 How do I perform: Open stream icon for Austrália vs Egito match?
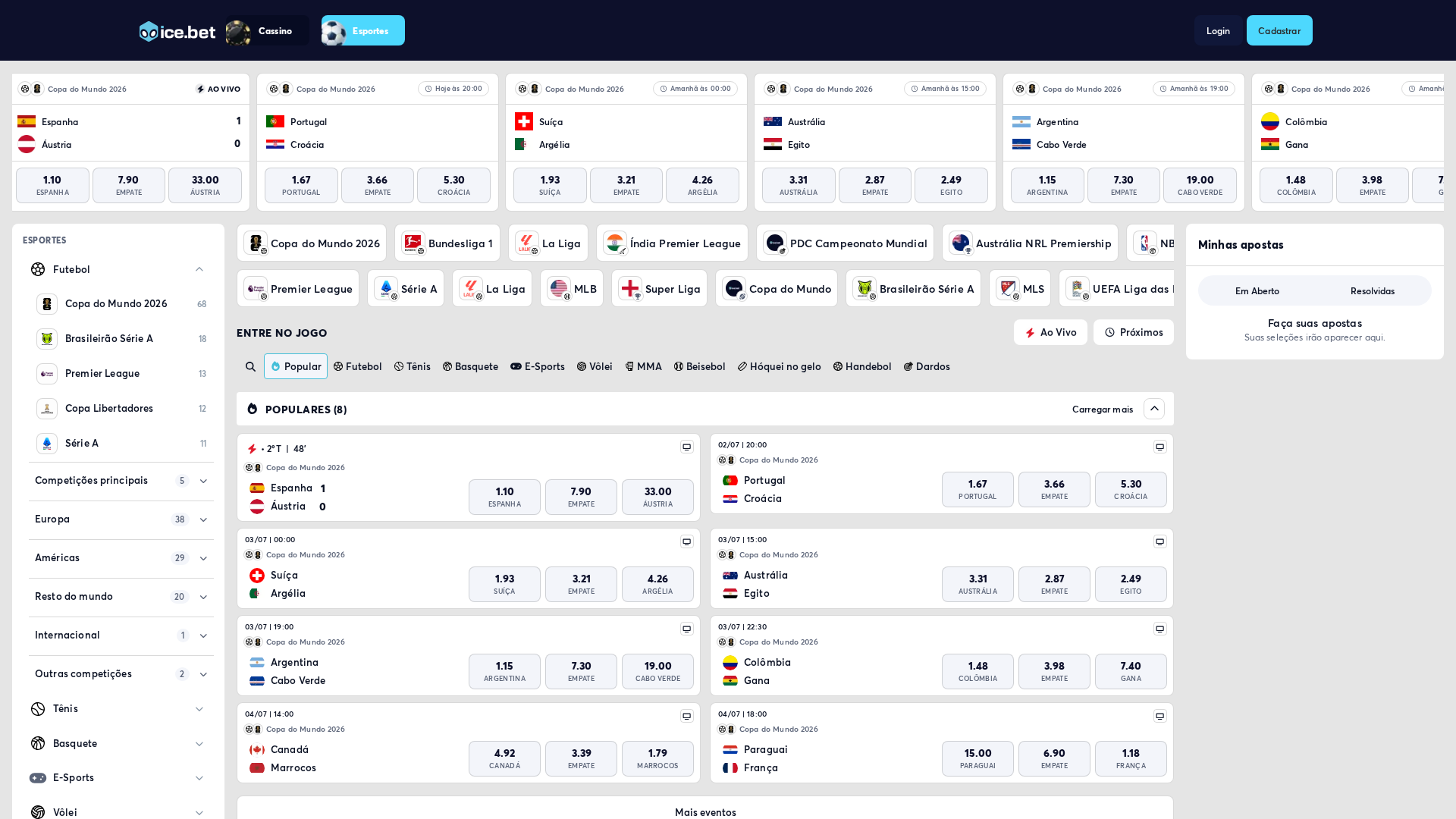click(x=1160, y=542)
